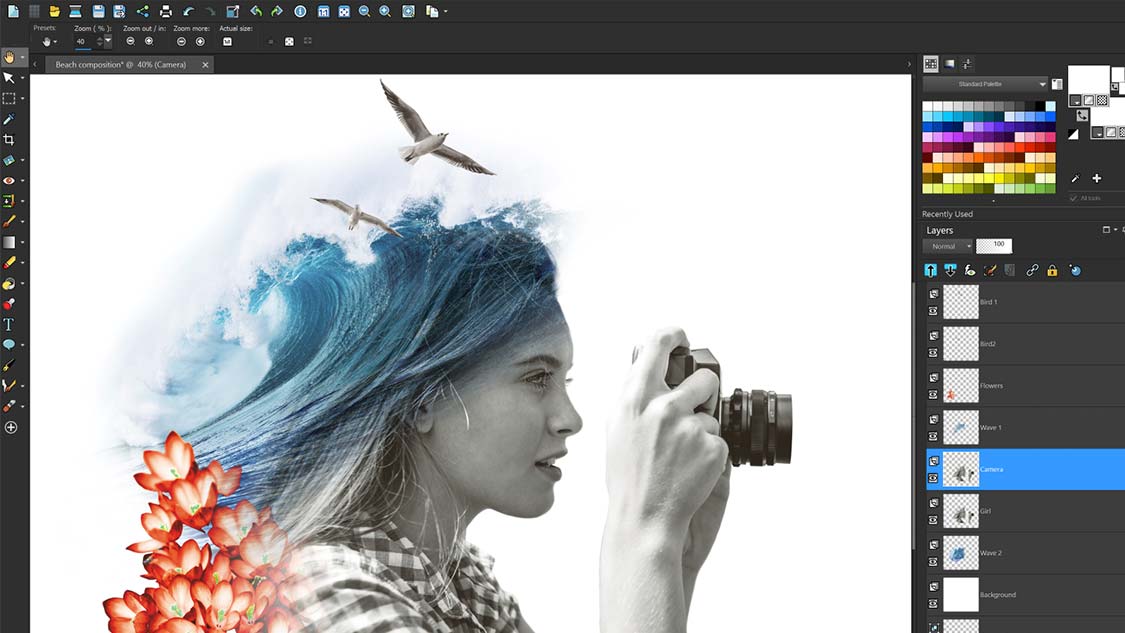Select the Eye Dropper tool
Image resolution: width=1125 pixels, height=633 pixels.
coord(11,118)
